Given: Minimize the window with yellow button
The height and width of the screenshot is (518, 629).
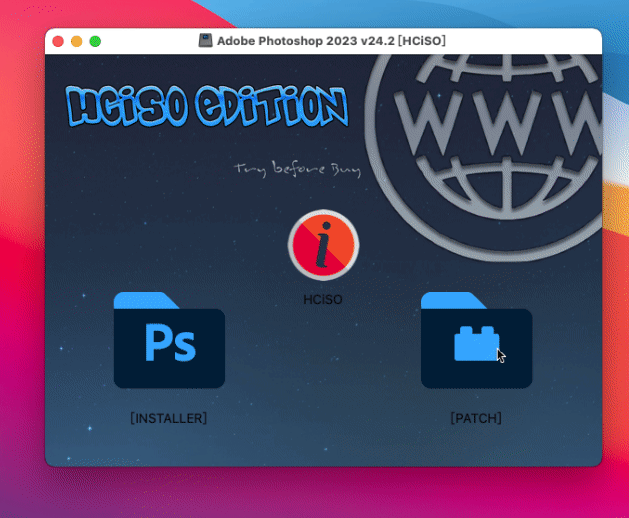Looking at the screenshot, I should tap(77, 41).
